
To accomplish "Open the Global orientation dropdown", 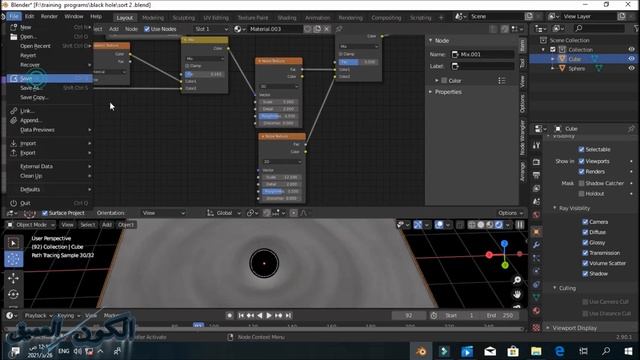I will click(x=224, y=213).
